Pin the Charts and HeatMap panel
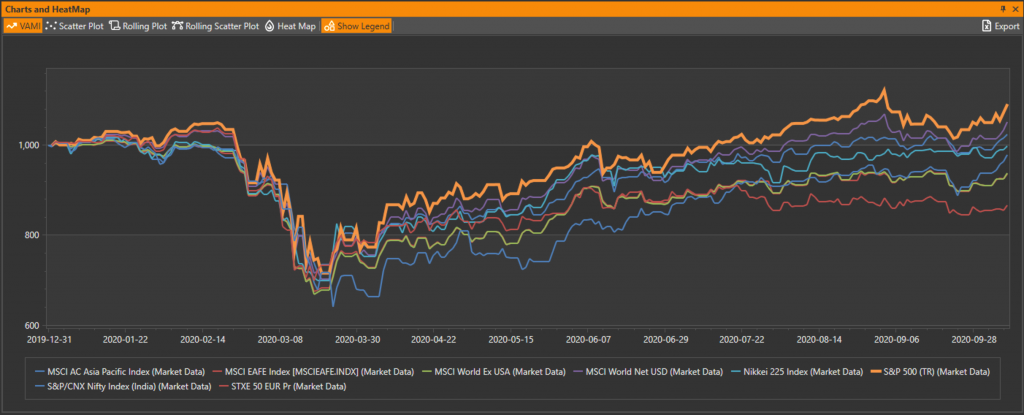This screenshot has width=1024, height=415. coord(1003,8)
